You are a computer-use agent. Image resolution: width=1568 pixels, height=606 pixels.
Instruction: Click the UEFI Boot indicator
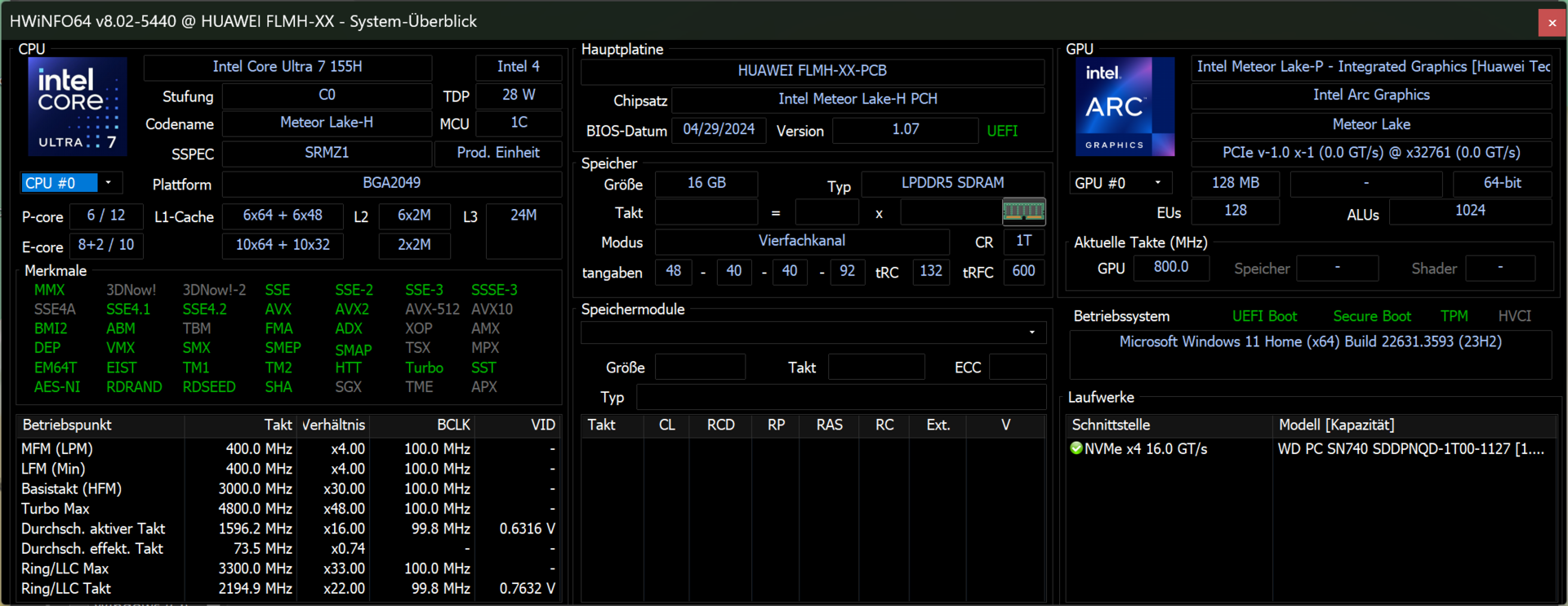pos(1263,316)
